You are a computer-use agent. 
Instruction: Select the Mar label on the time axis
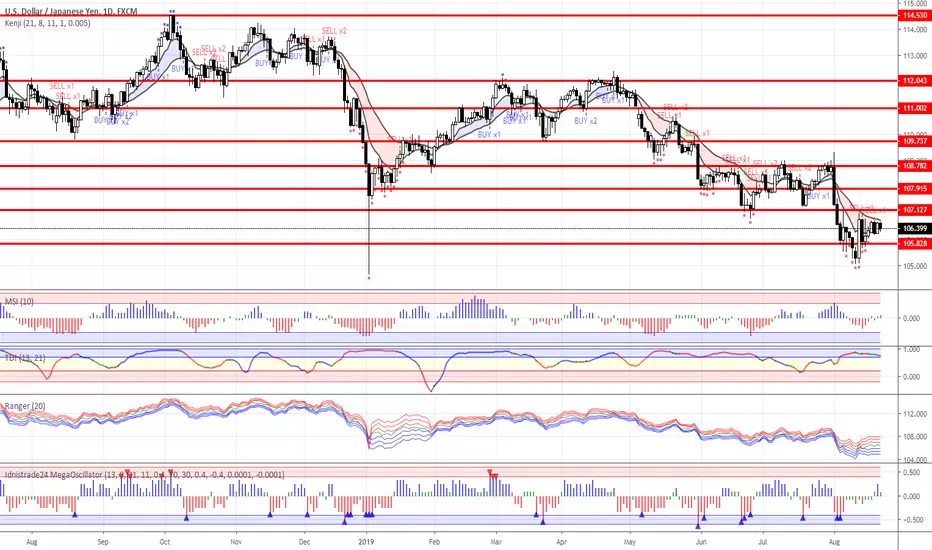pyautogui.click(x=496, y=542)
